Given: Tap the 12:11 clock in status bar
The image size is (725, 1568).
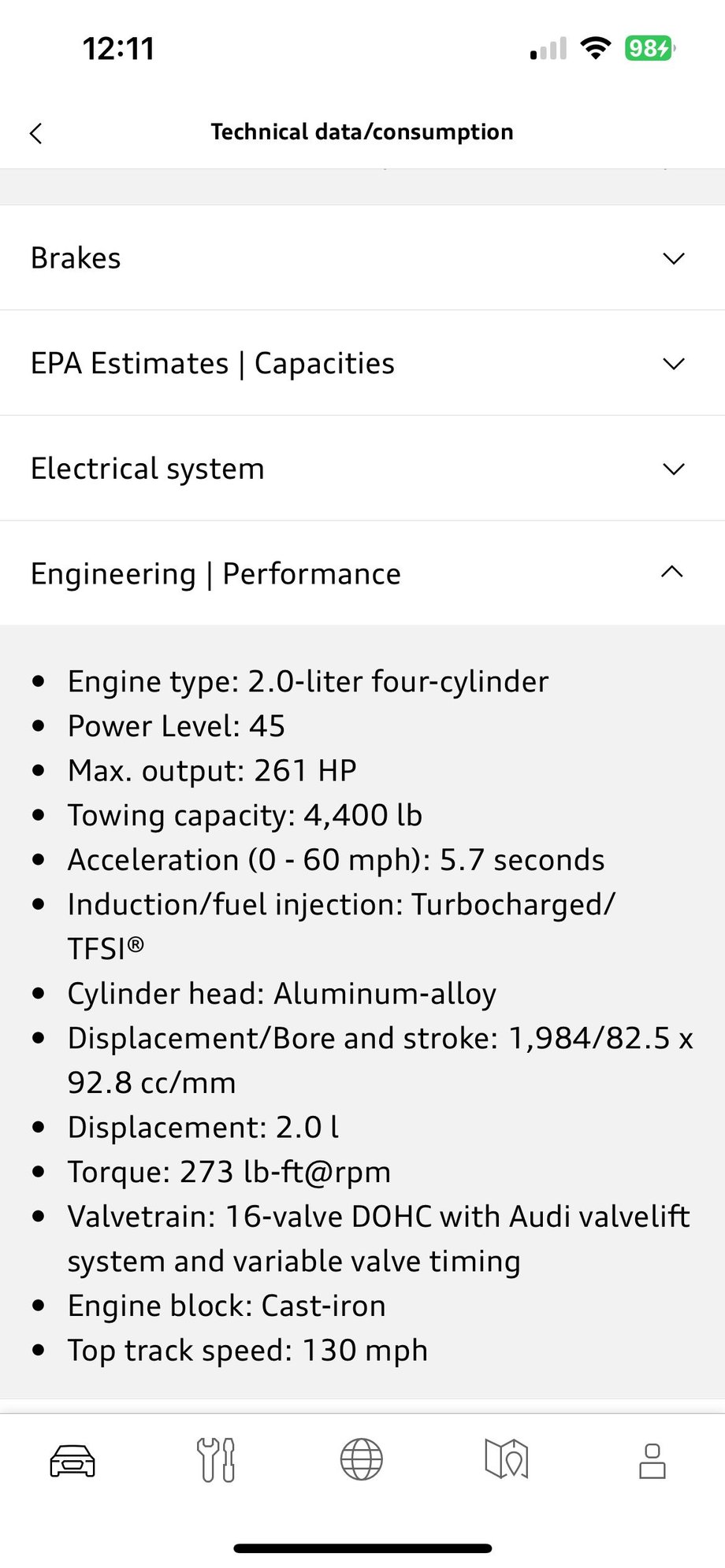Looking at the screenshot, I should coord(115,47).
